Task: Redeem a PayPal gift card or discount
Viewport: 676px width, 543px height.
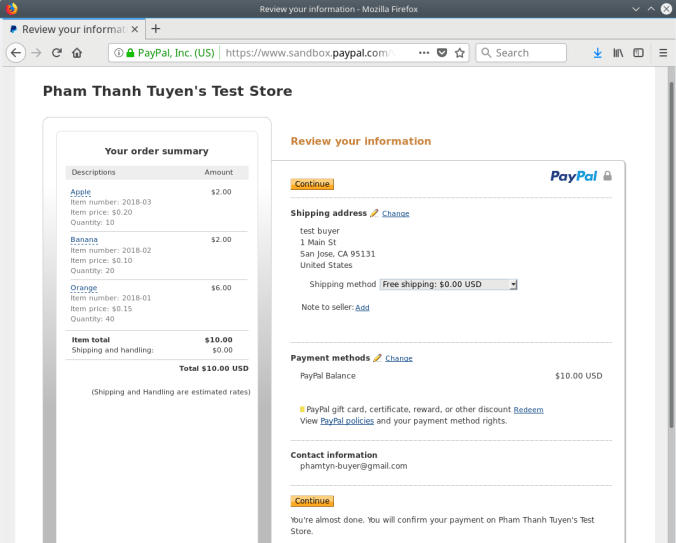Action: point(528,410)
